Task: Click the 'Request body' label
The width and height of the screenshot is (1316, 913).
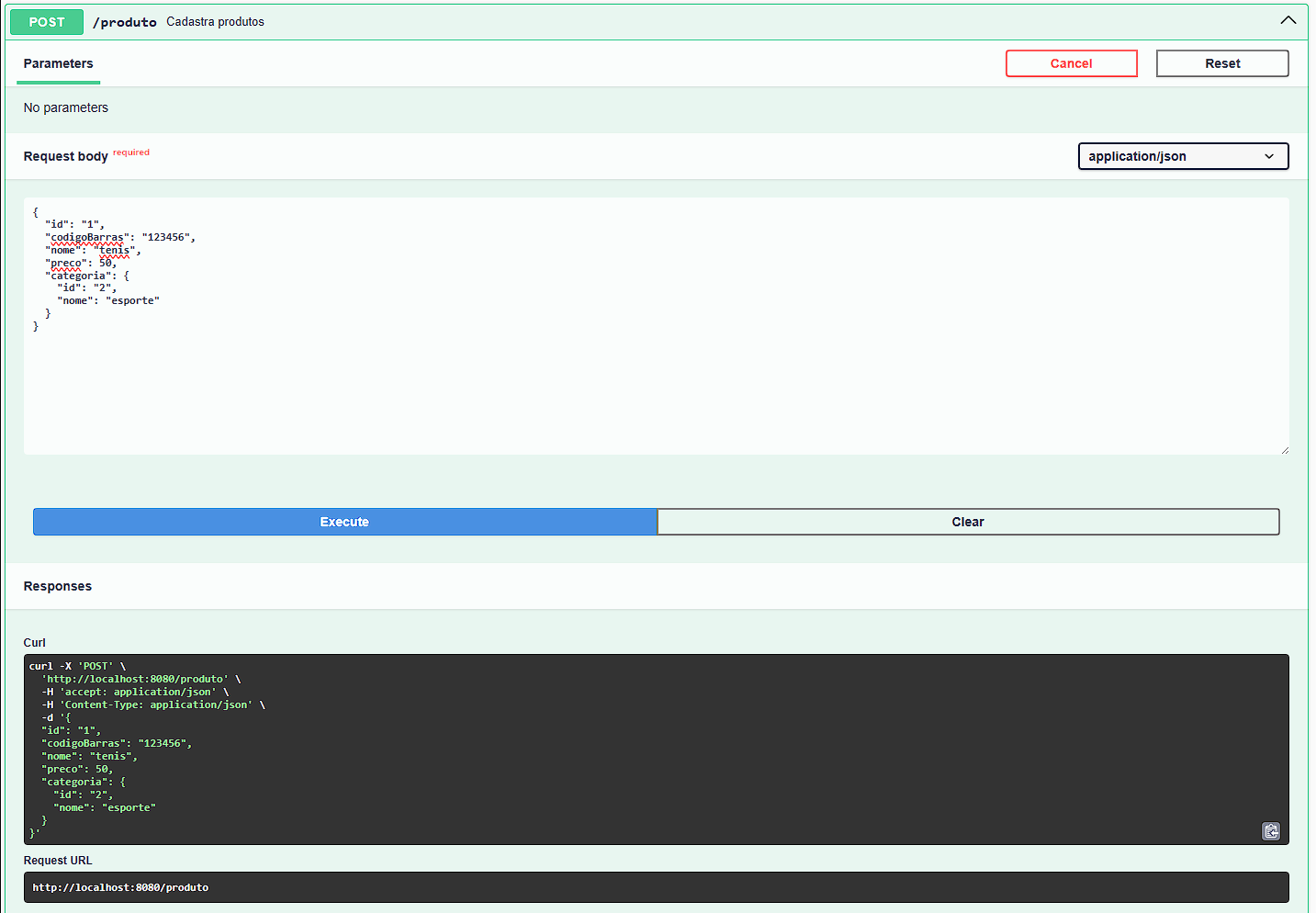Action: click(66, 156)
